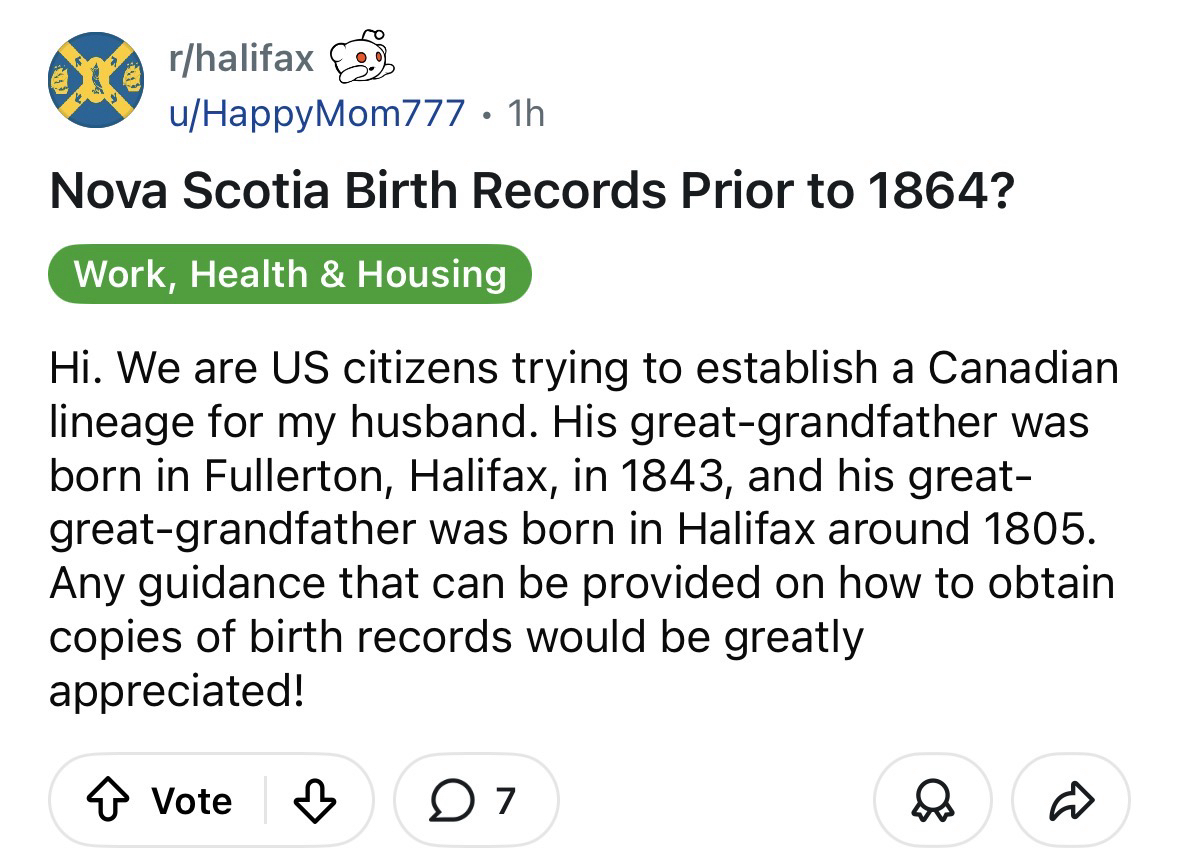Click the r/halifax community avatar

97,84
